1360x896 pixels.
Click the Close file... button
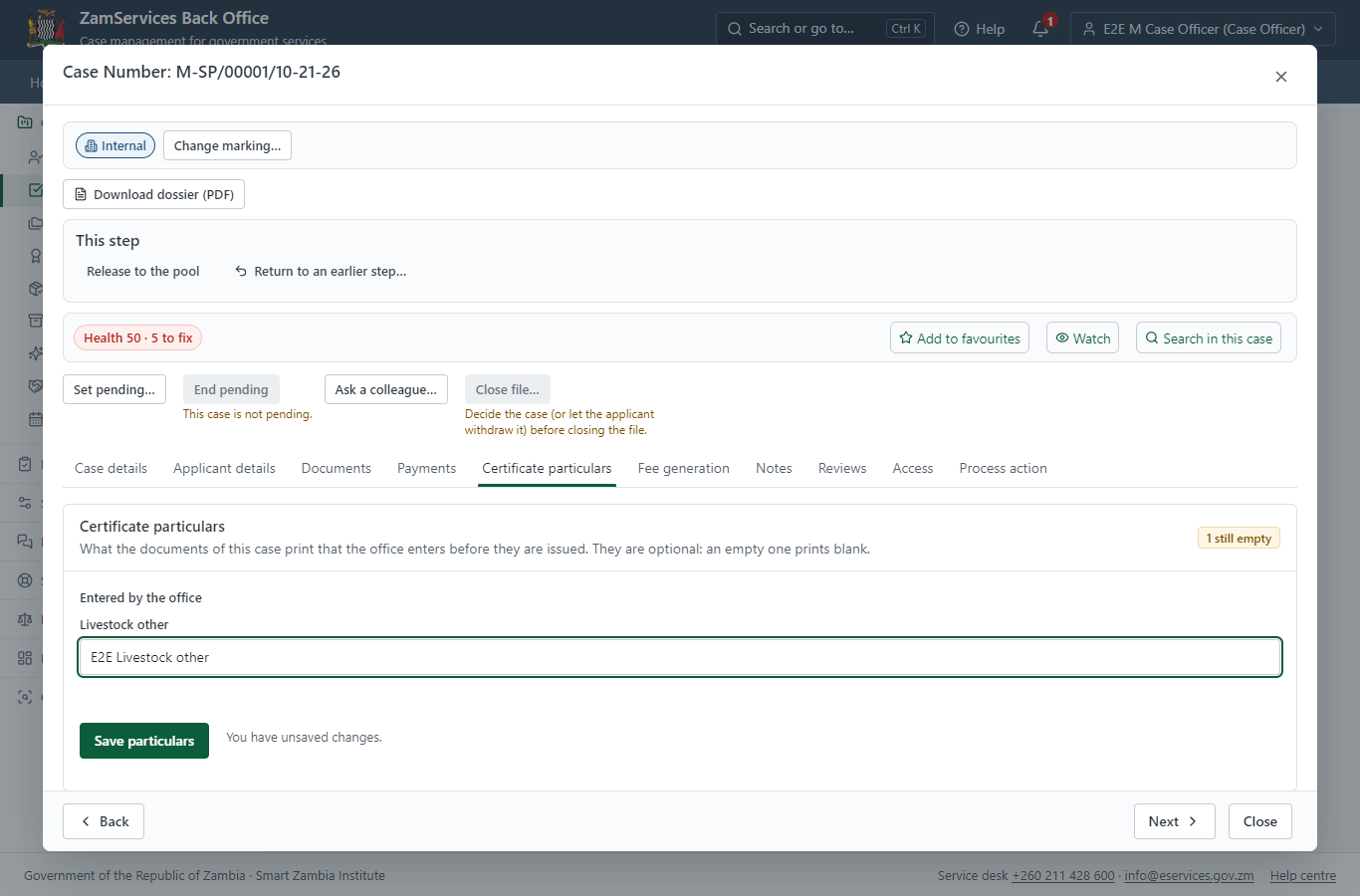coord(508,389)
